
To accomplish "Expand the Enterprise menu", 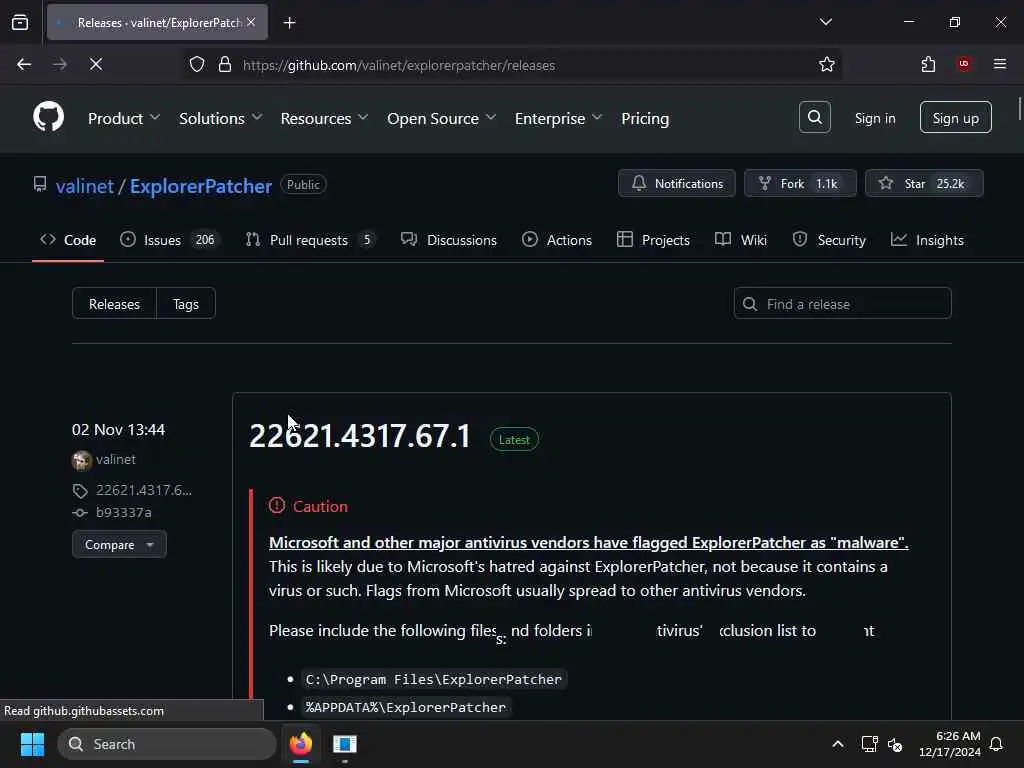I will [558, 118].
